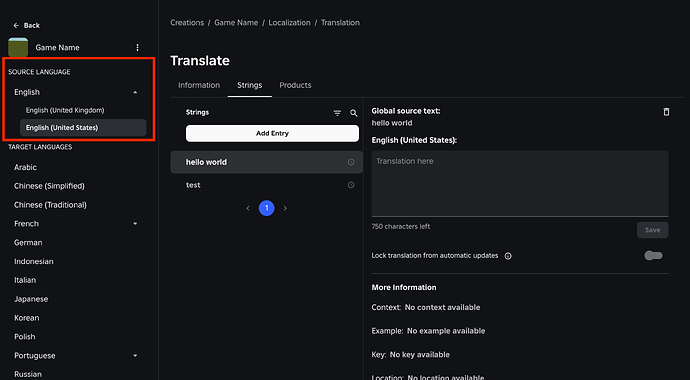Choose Japanese target language

pyautogui.click(x=31, y=299)
